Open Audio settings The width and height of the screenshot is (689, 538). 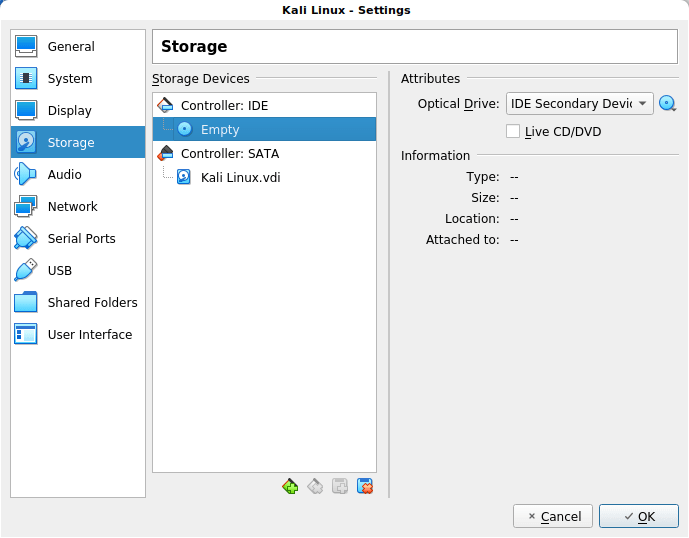coord(78,174)
